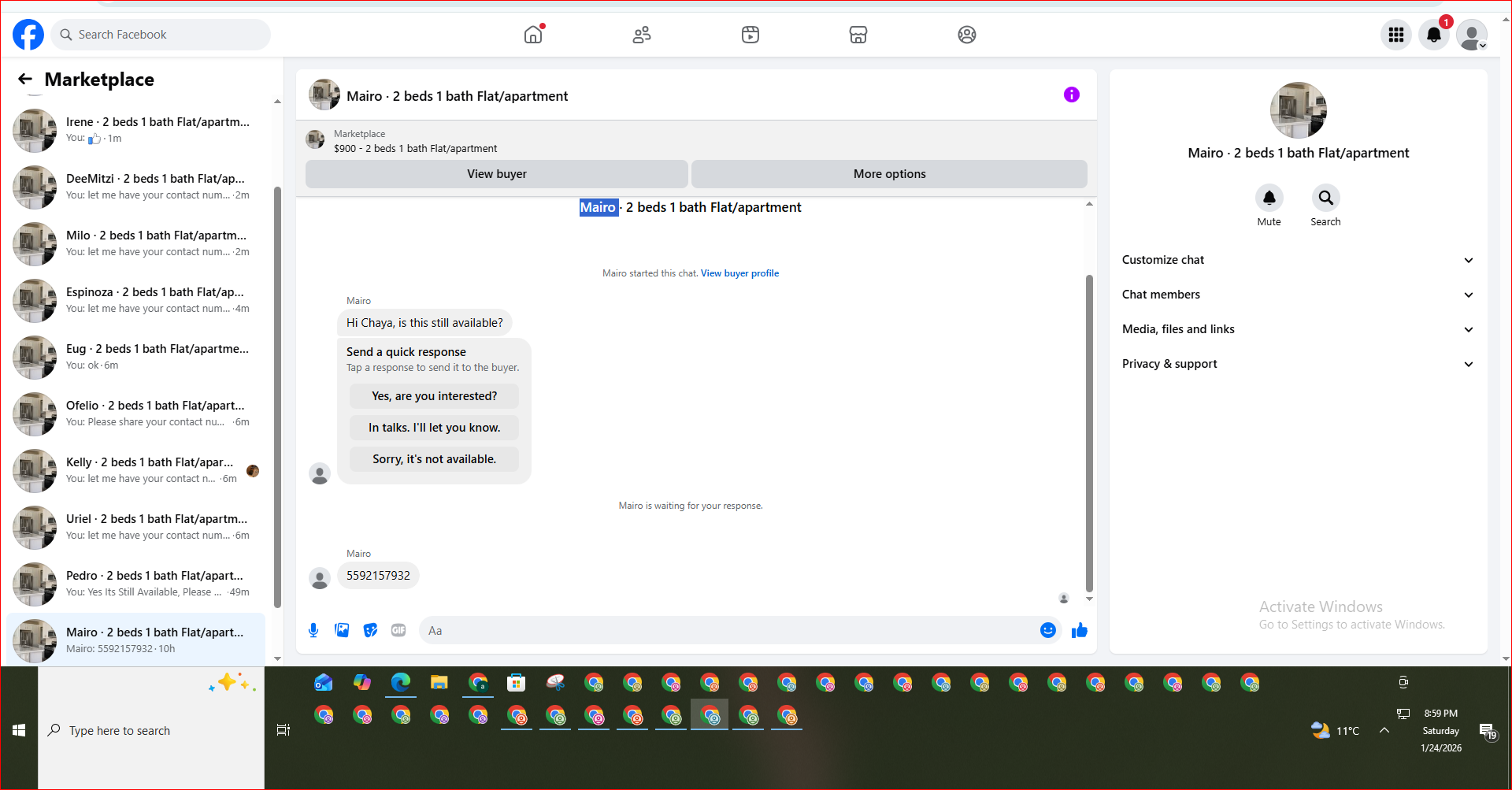Open the Marketplace storefront icon
The height and width of the screenshot is (790, 1512).
[x=858, y=35]
